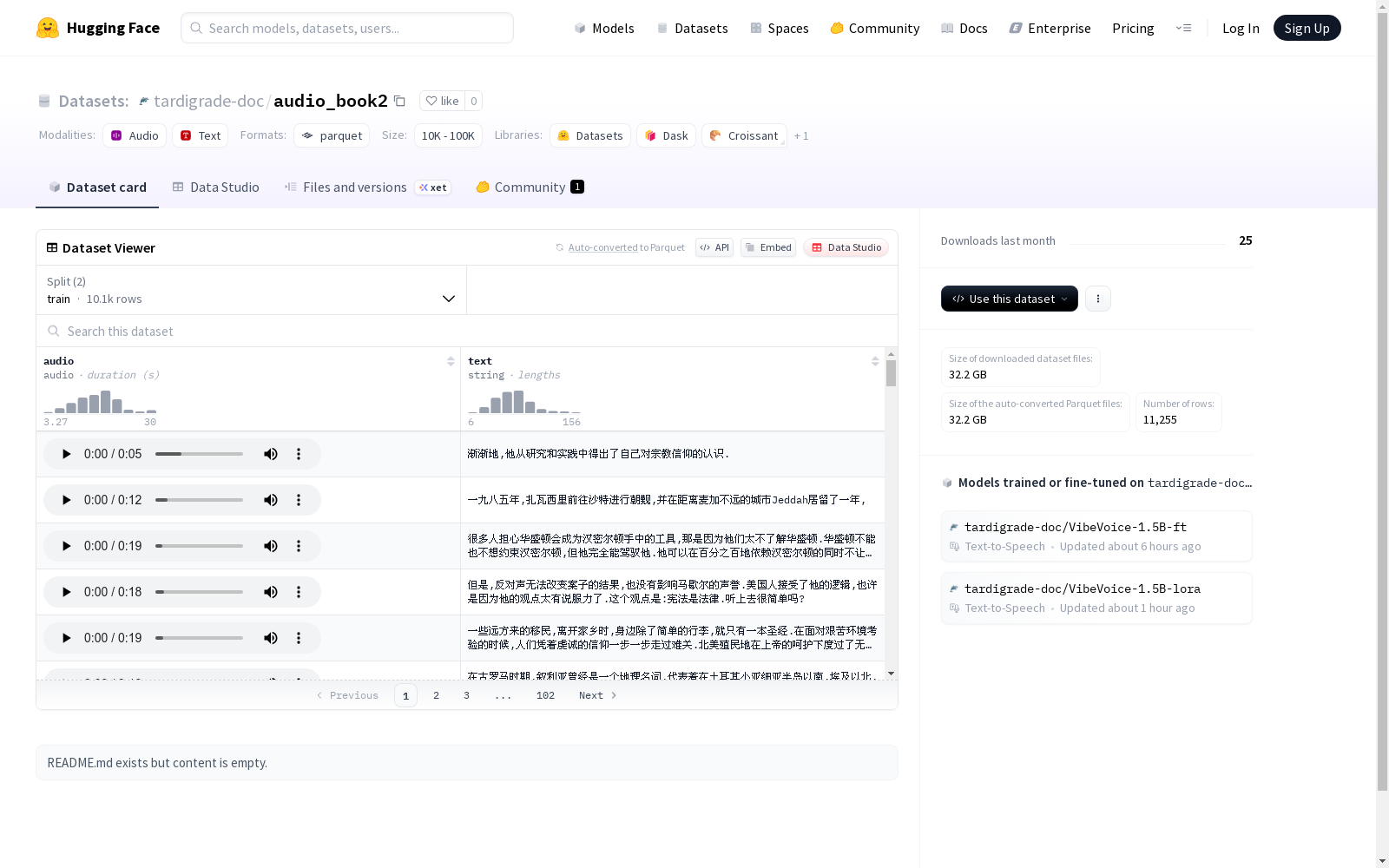Go to Datasets in top navigation
Viewport: 1389px width, 868px height.
[692, 28]
